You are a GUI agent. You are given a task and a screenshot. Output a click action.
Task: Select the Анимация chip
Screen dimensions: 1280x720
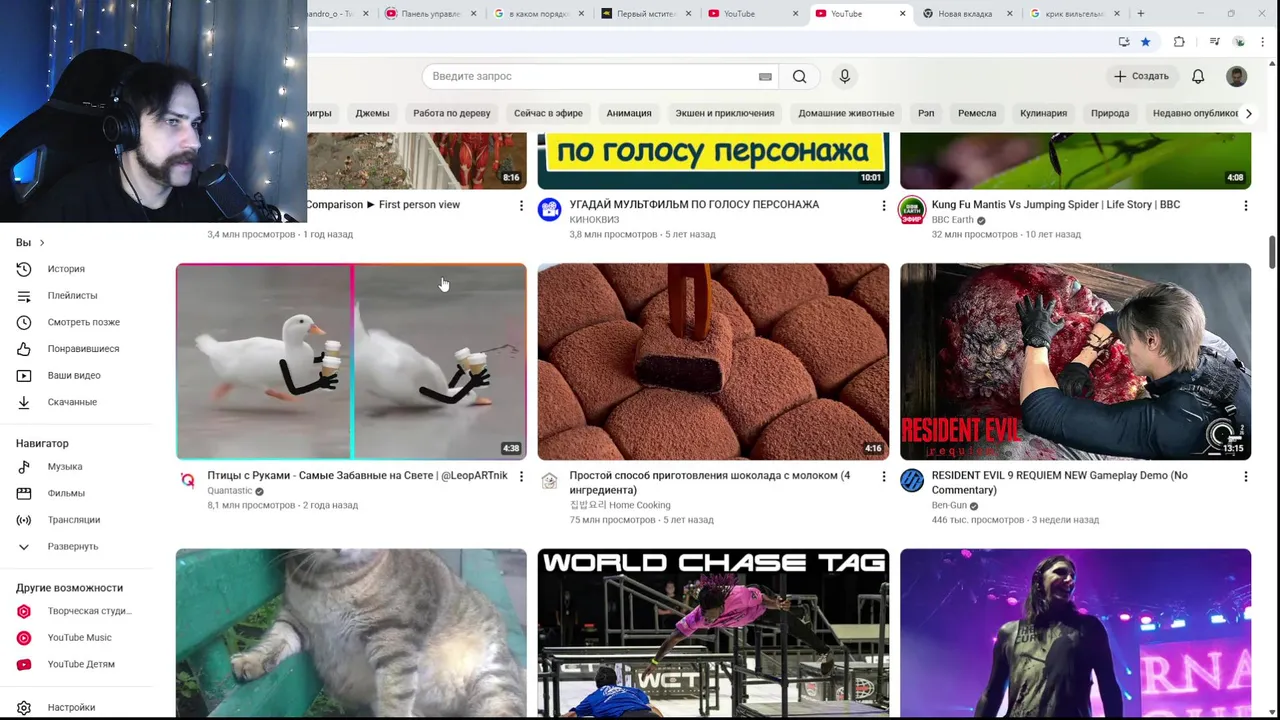pos(629,113)
